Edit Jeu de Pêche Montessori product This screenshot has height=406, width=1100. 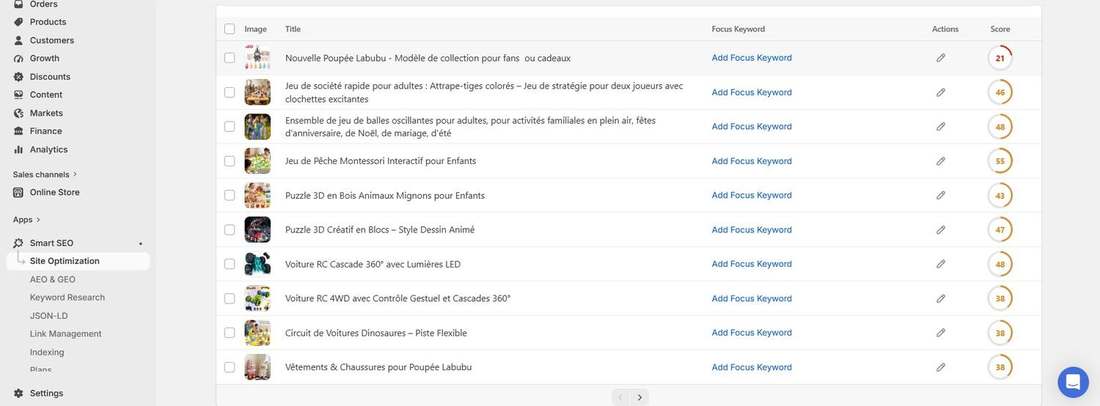click(x=941, y=161)
